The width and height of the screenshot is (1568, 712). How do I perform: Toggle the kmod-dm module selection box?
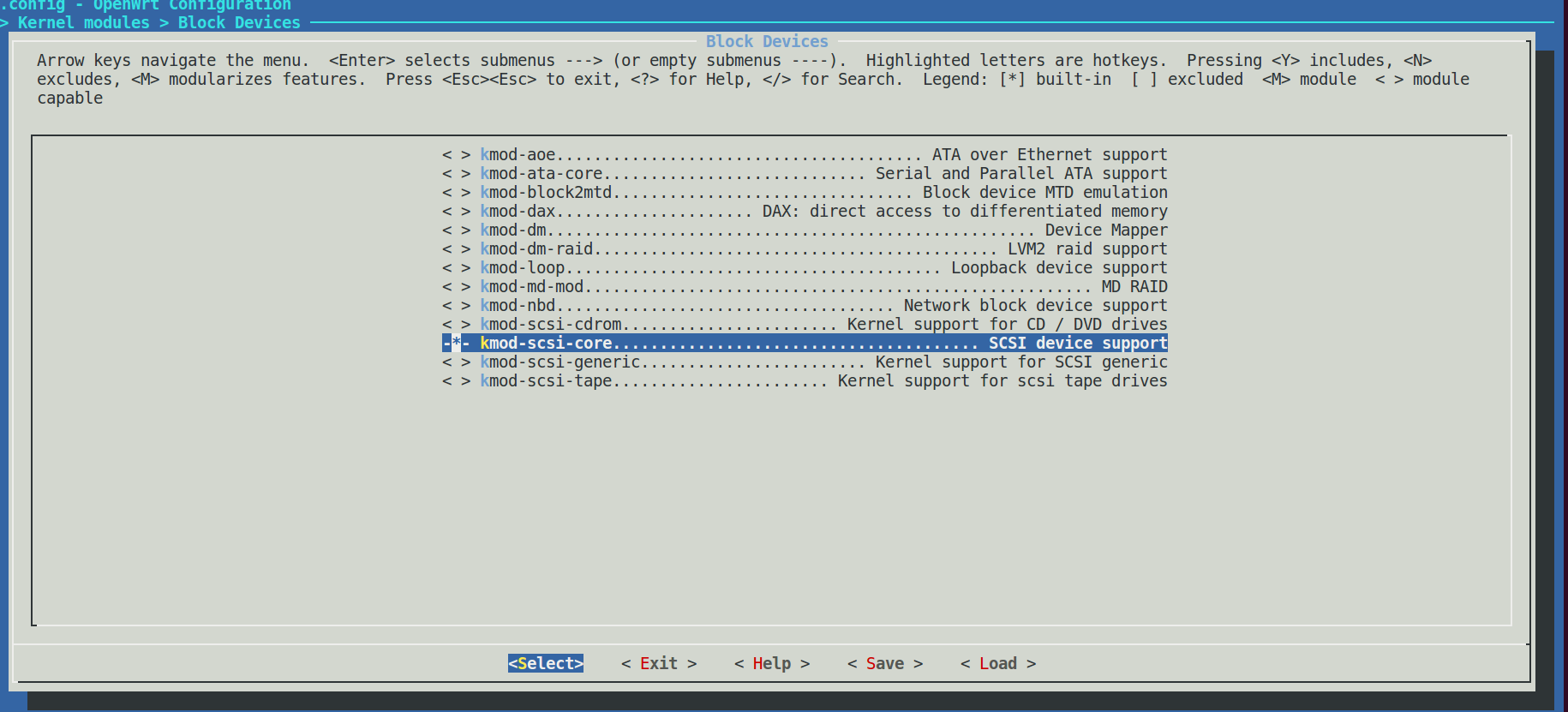point(457,230)
